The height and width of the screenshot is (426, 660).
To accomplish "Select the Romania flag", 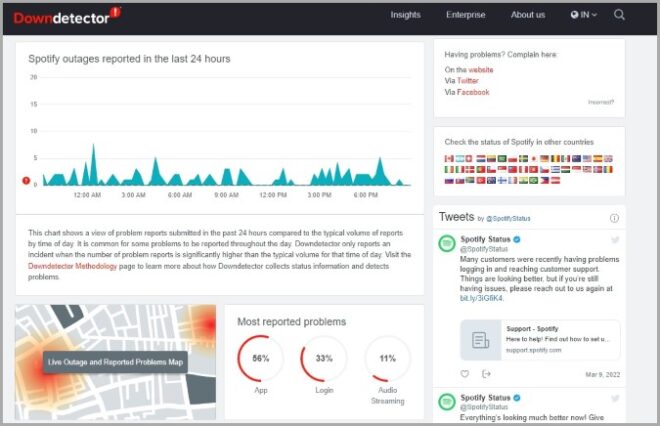I will 608,169.
